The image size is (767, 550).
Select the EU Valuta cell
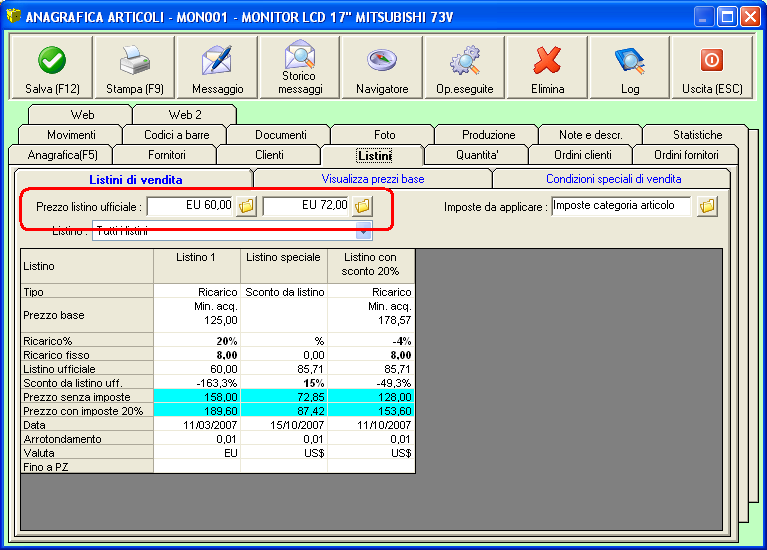point(197,453)
